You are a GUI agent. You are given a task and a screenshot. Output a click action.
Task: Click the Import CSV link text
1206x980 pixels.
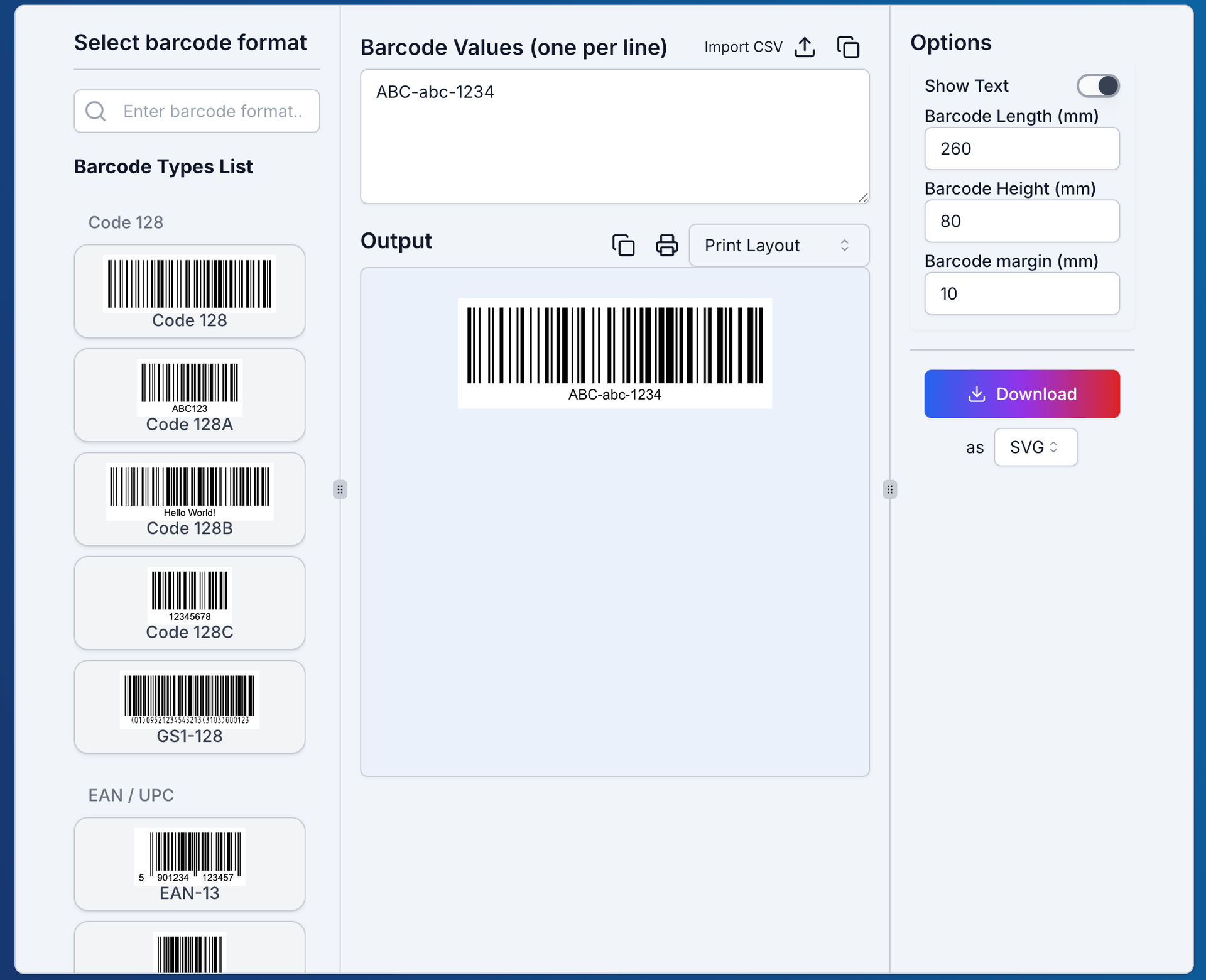(743, 47)
